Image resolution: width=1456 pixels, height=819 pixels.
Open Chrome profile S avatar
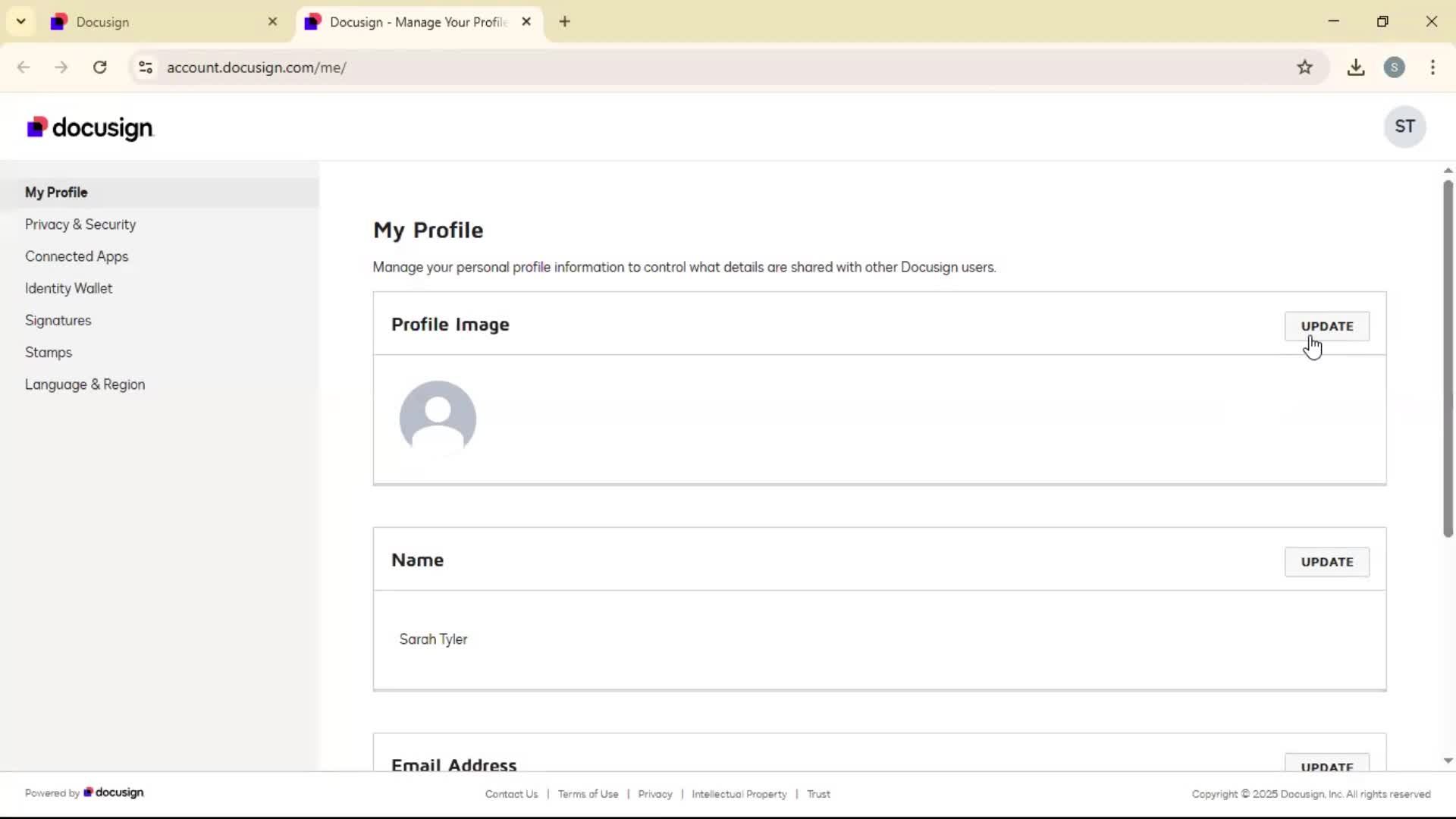pos(1394,67)
